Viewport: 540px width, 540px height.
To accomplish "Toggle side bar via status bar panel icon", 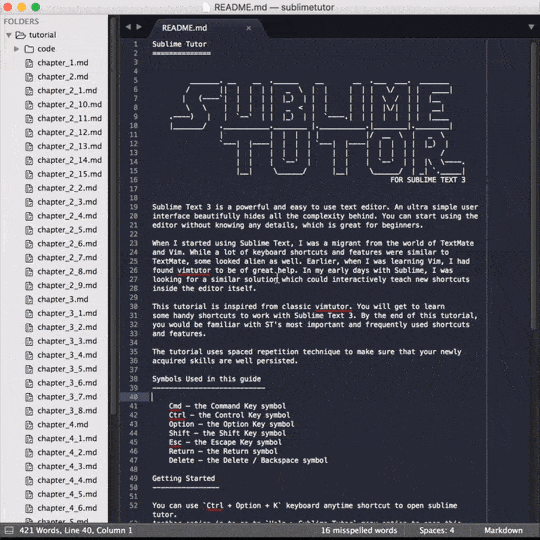I will (x=9, y=530).
